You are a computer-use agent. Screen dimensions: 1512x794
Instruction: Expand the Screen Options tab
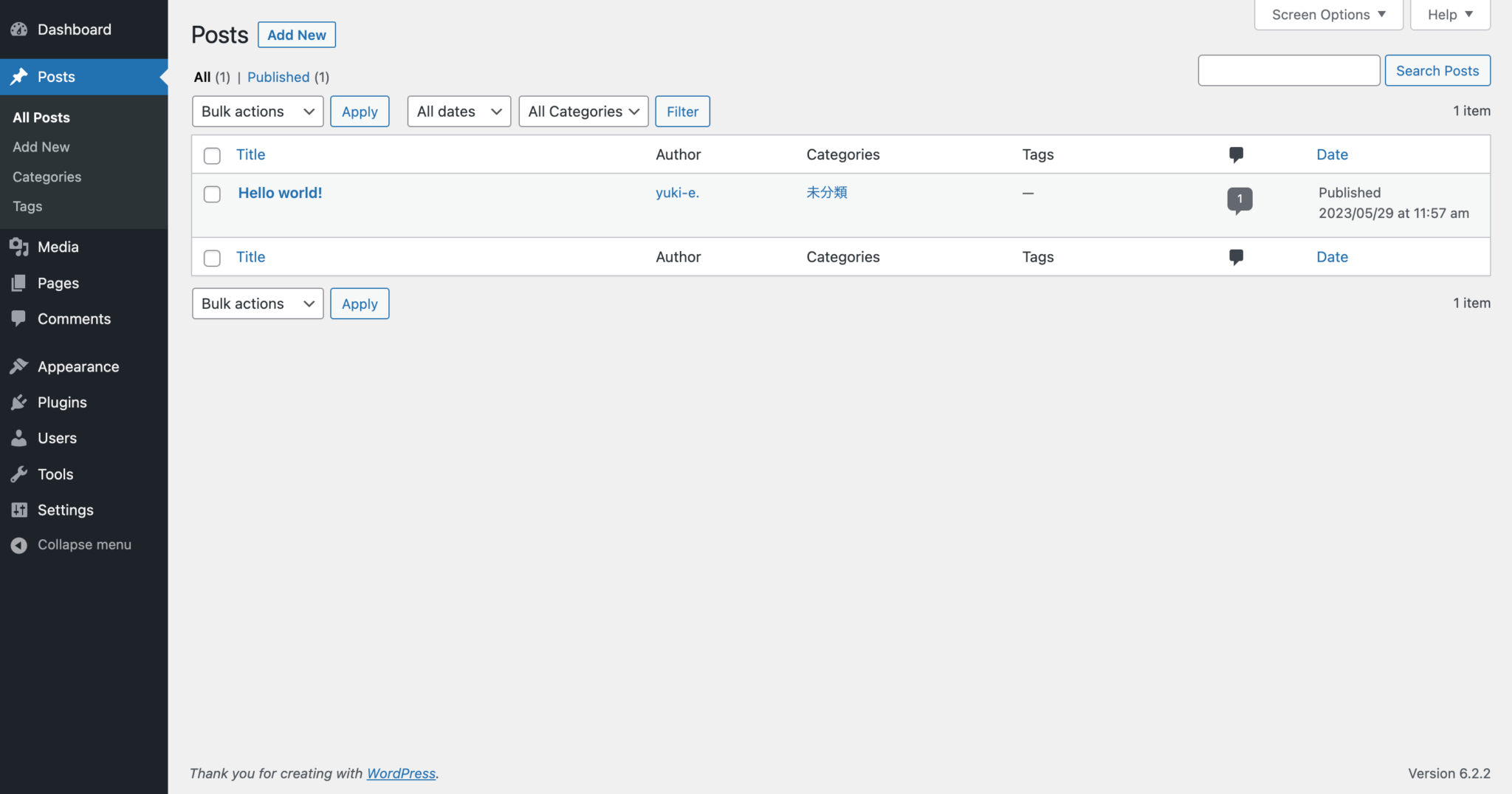point(1327,15)
